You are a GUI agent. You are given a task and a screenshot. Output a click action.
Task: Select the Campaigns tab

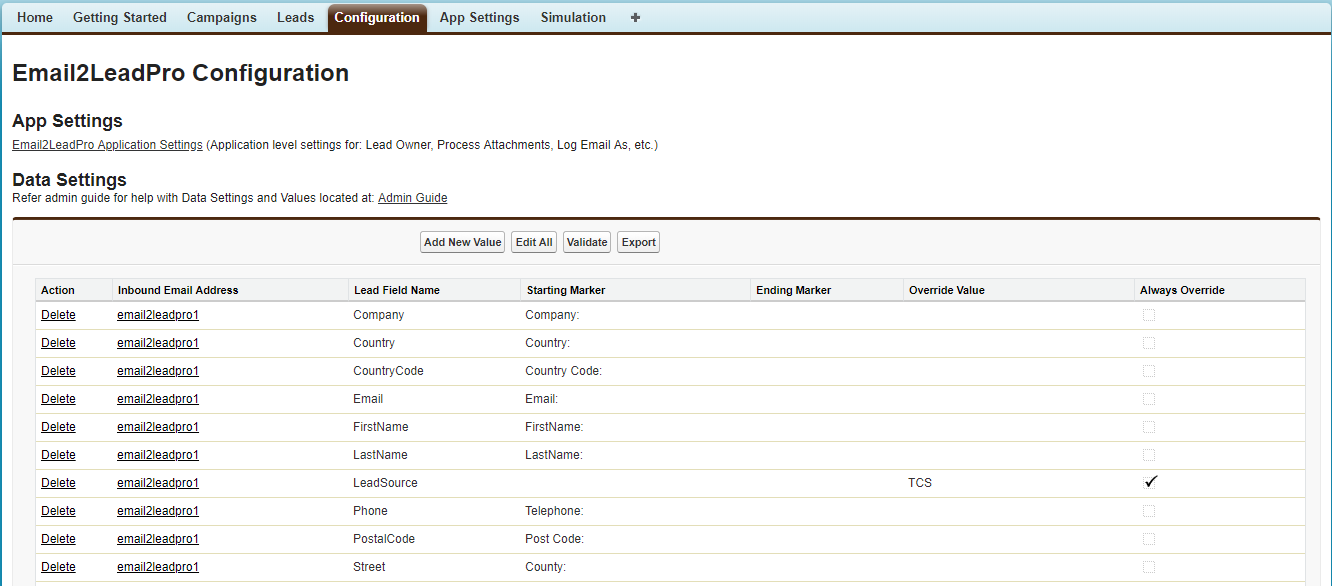(221, 17)
